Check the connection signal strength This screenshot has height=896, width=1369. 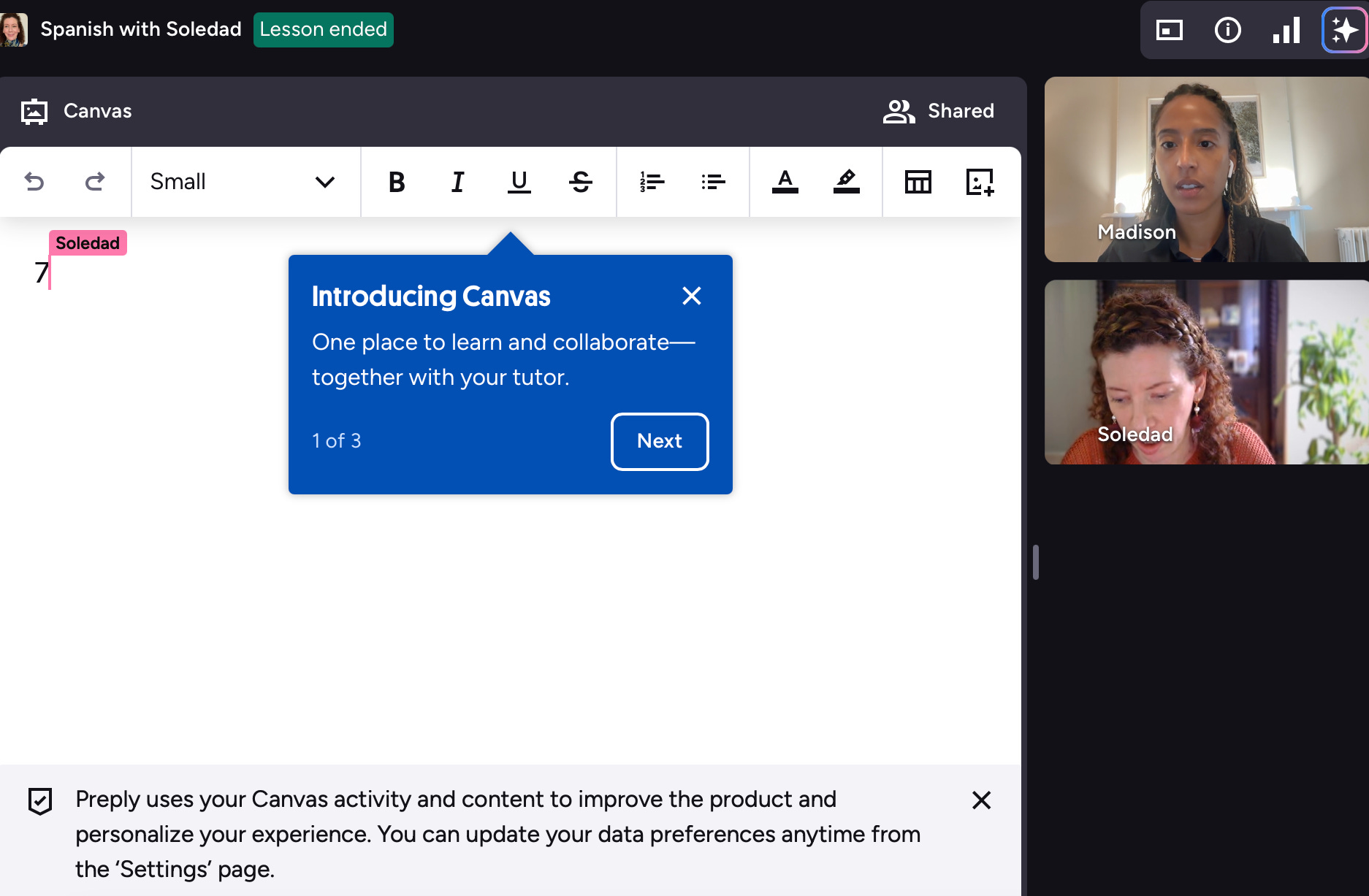click(1286, 30)
